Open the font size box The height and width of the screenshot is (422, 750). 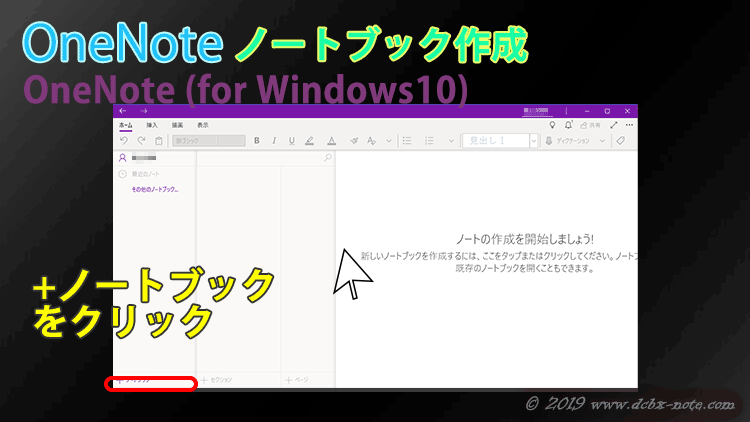(x=232, y=141)
